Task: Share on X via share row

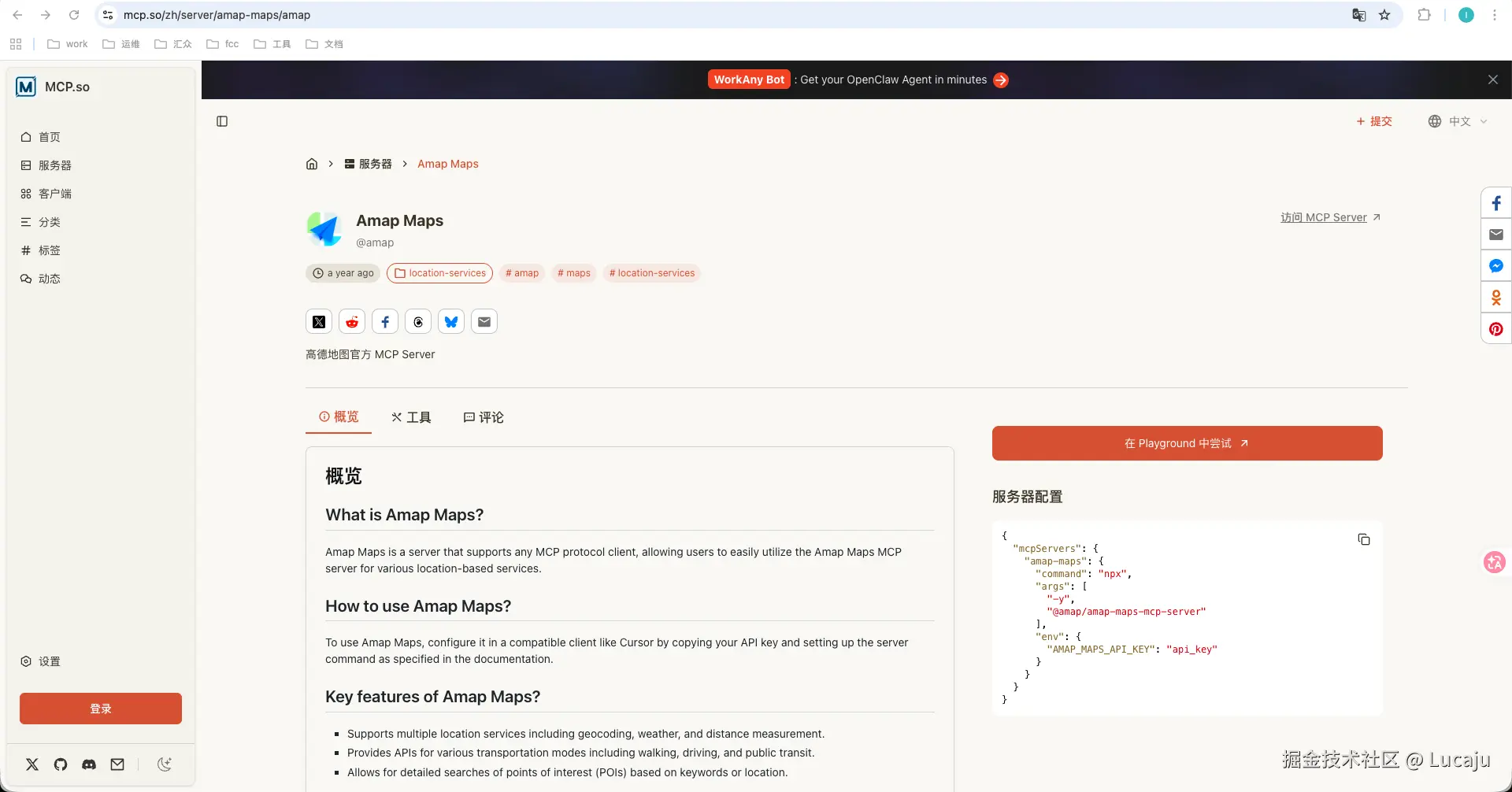Action: click(319, 321)
